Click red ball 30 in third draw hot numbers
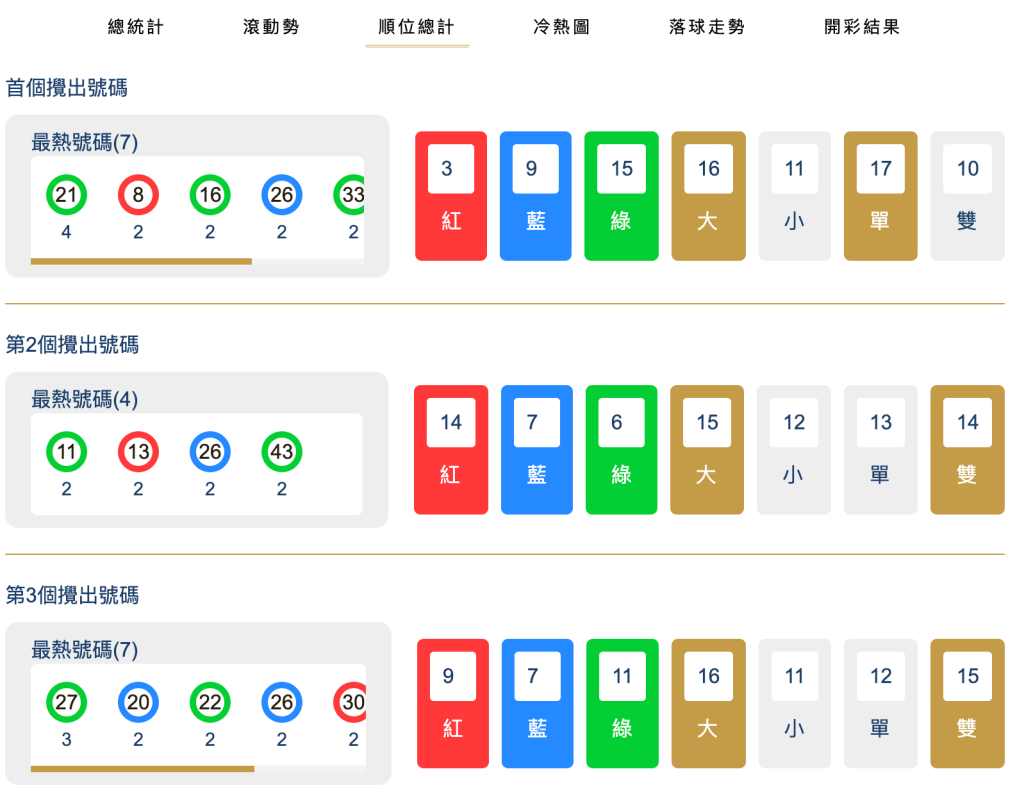 (352, 703)
